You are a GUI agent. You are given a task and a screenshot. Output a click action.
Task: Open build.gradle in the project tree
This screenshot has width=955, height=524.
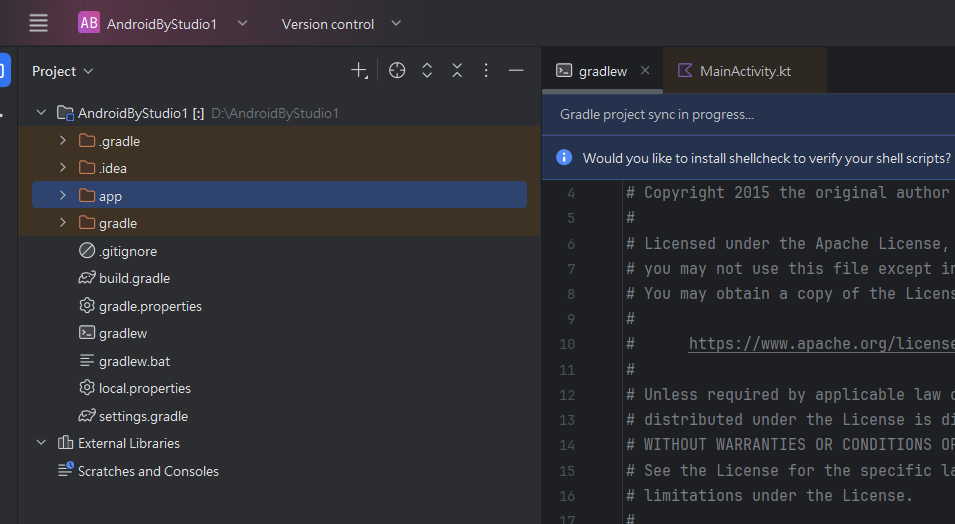[x=134, y=278]
